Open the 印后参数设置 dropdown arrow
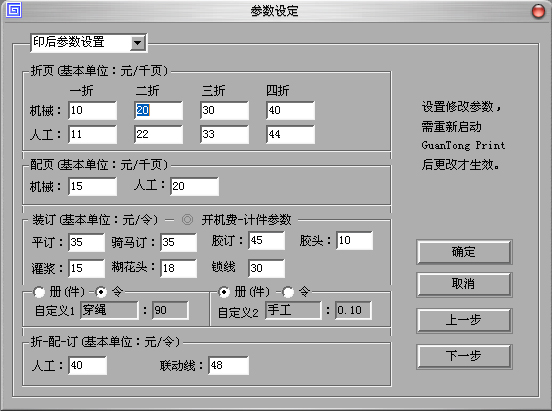Image resolution: width=552 pixels, height=411 pixels. tap(138, 43)
